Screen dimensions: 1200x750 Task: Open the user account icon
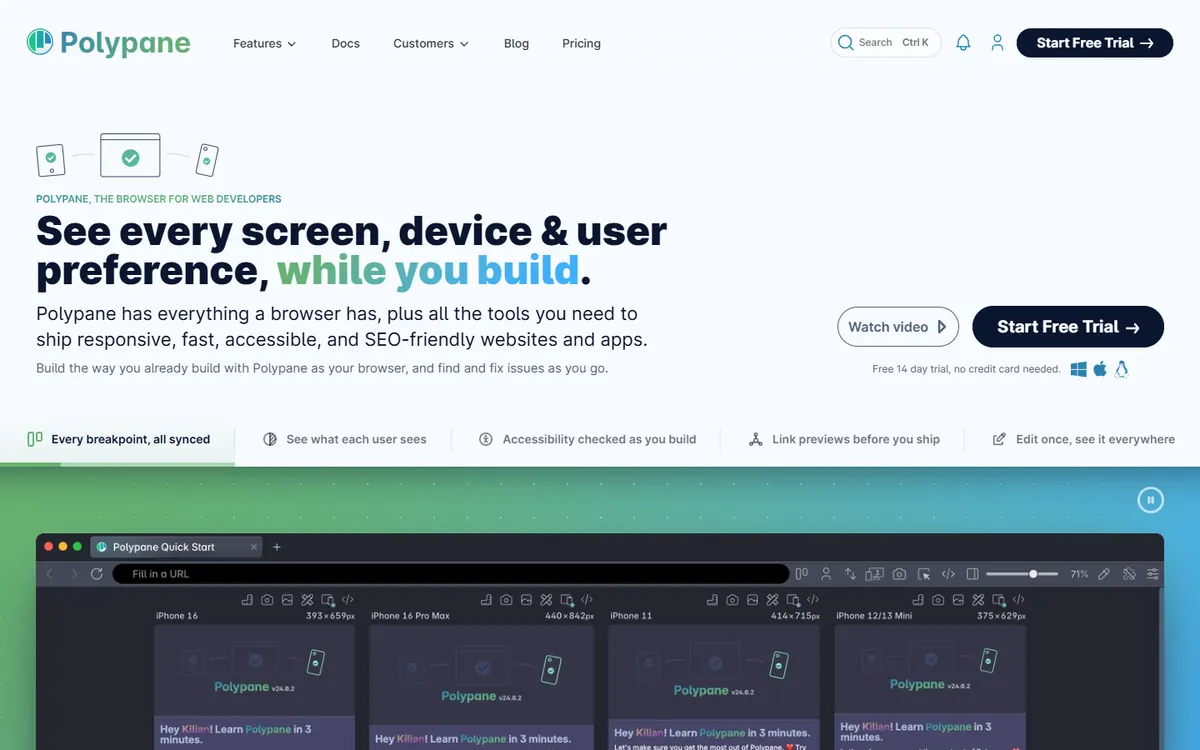click(997, 43)
